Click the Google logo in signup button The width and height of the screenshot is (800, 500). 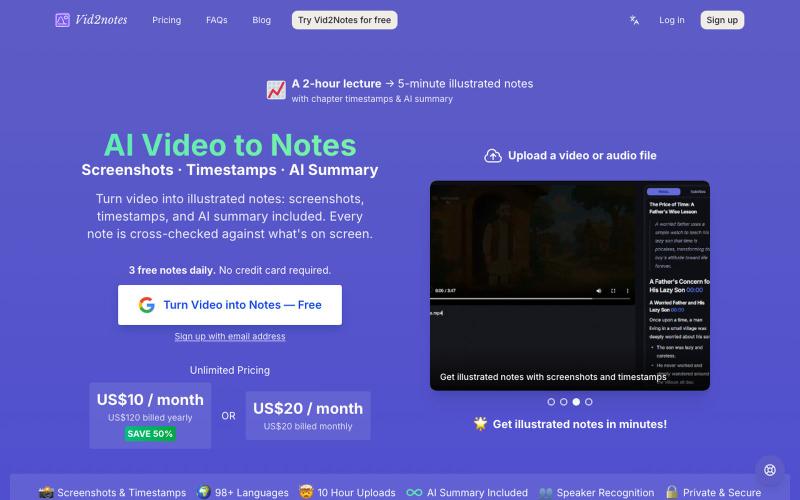[146, 305]
